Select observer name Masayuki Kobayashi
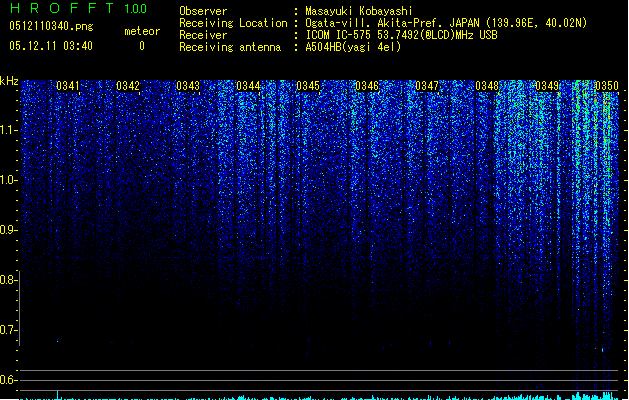629x400 pixels. [x=359, y=11]
